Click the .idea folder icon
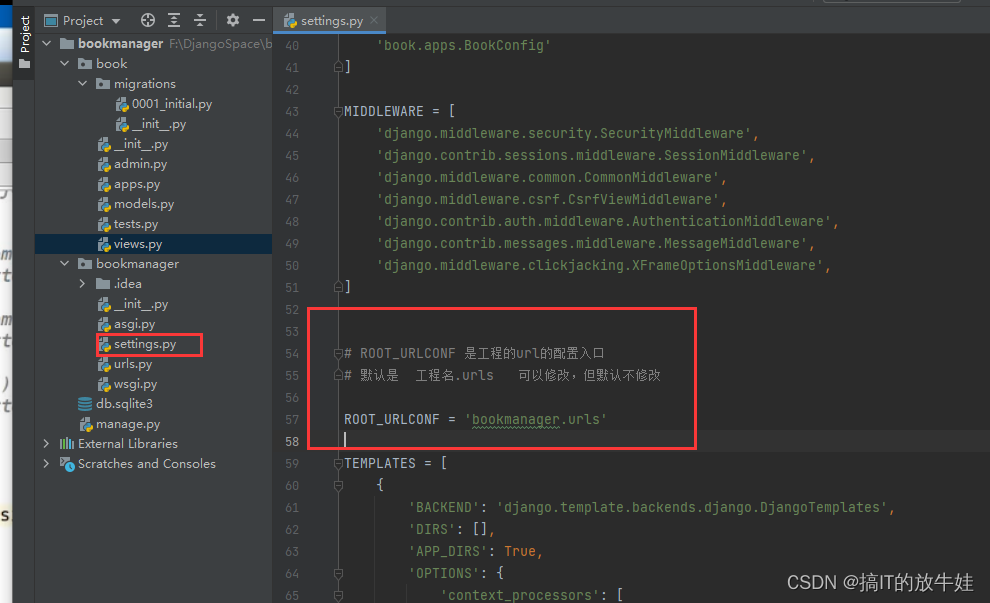The width and height of the screenshot is (990, 603). (103, 284)
